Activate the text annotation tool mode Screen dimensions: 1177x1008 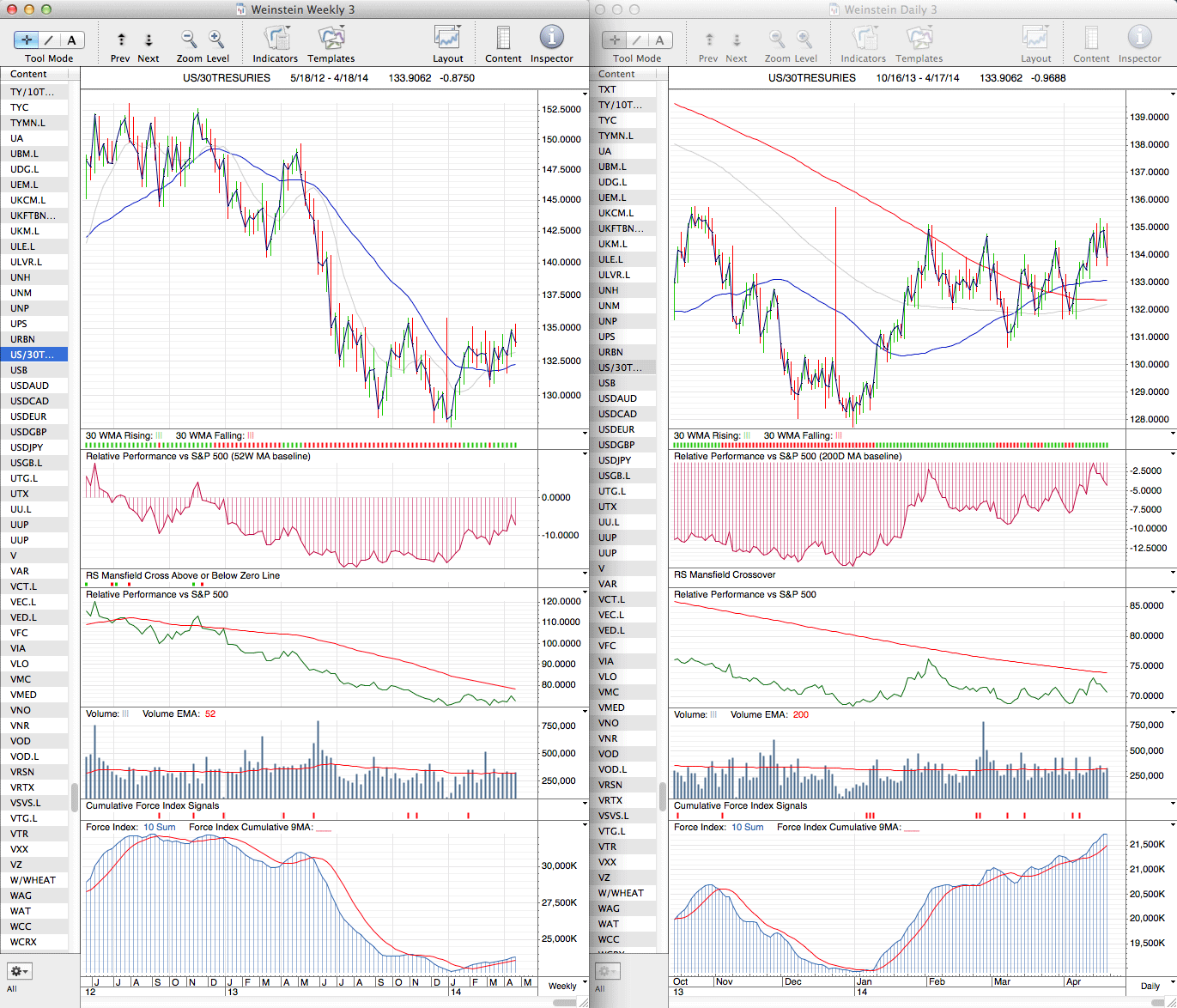tap(71, 39)
